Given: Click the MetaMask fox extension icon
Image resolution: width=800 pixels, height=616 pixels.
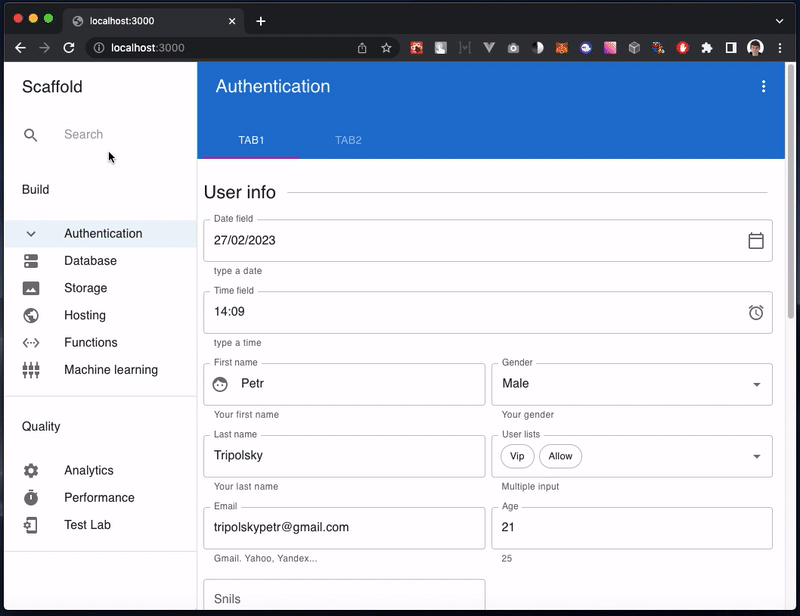Looking at the screenshot, I should tap(562, 48).
